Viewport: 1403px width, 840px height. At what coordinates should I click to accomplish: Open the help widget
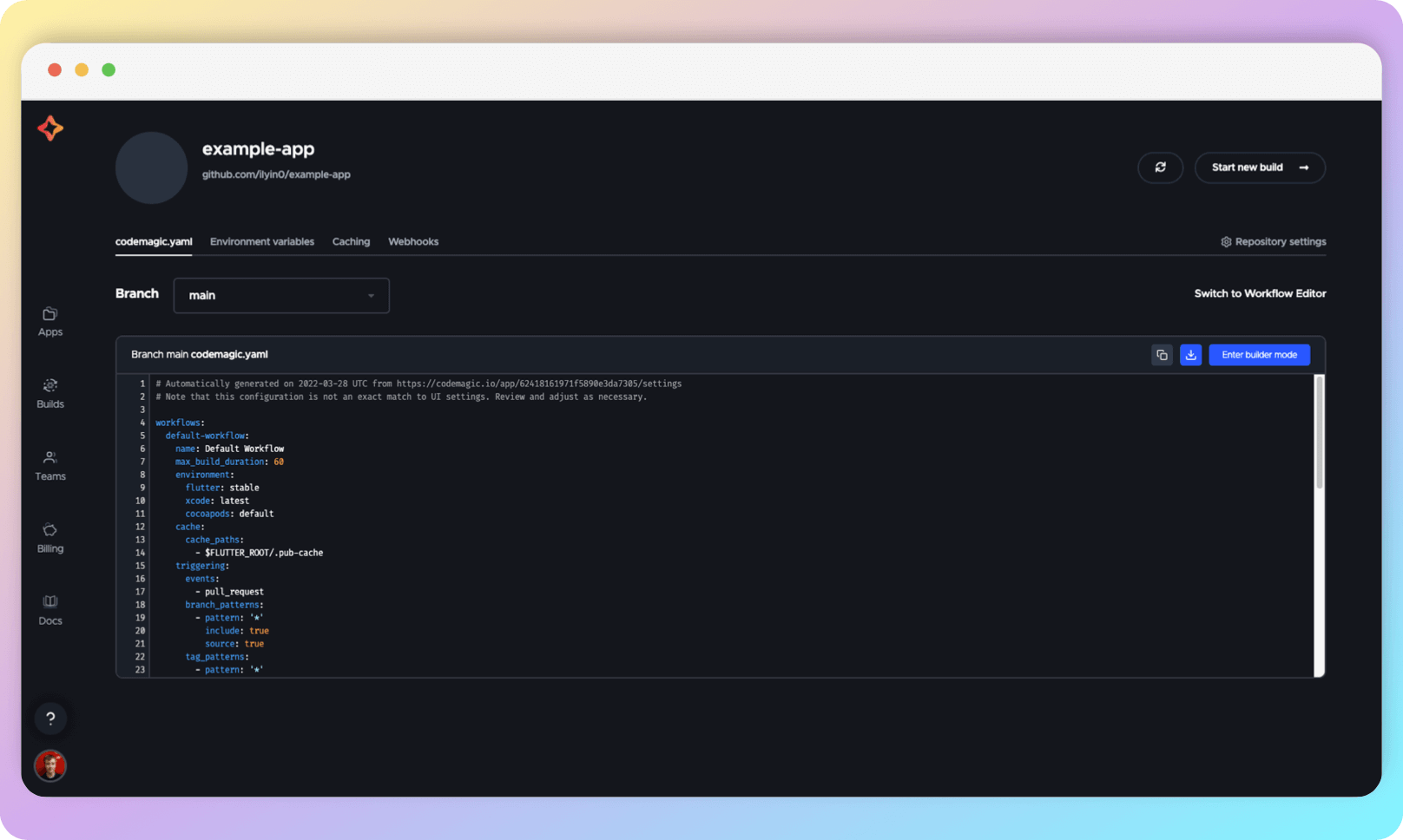tap(50, 718)
